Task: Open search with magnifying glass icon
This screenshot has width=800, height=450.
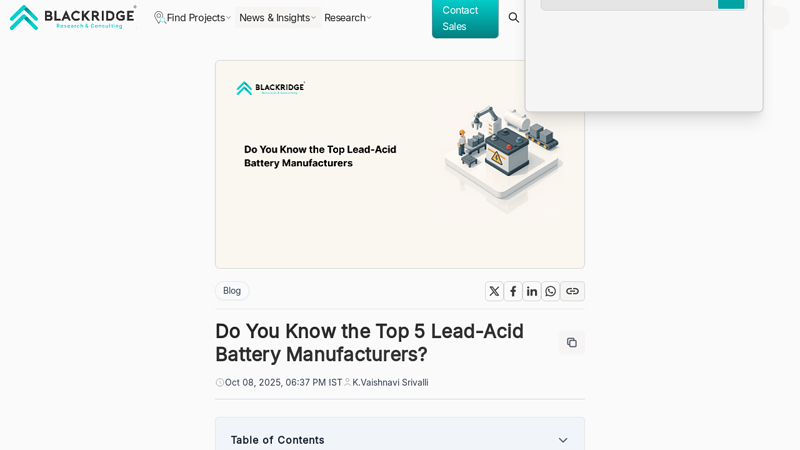Action: 514,17
